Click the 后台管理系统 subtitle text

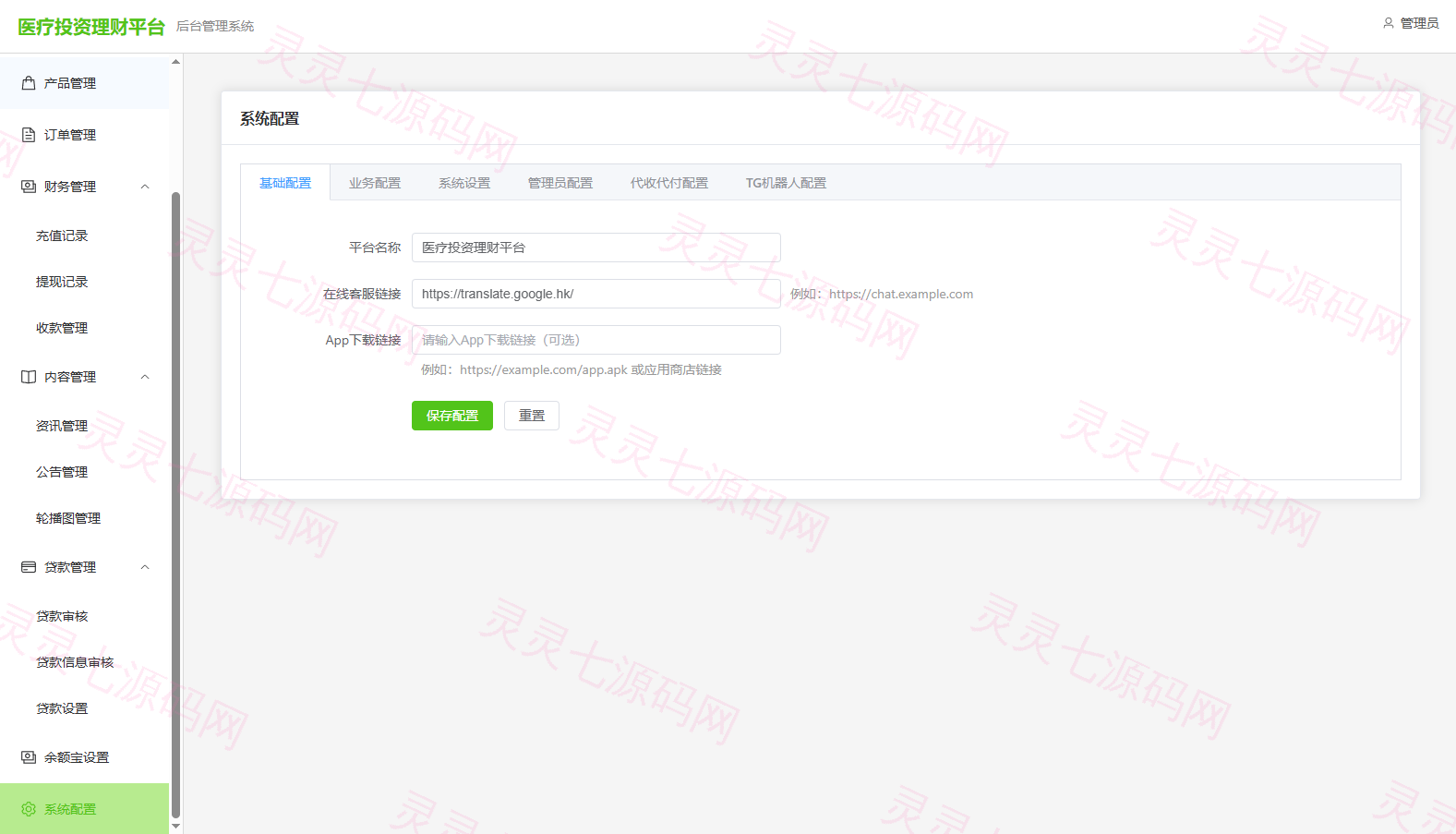coord(215,26)
